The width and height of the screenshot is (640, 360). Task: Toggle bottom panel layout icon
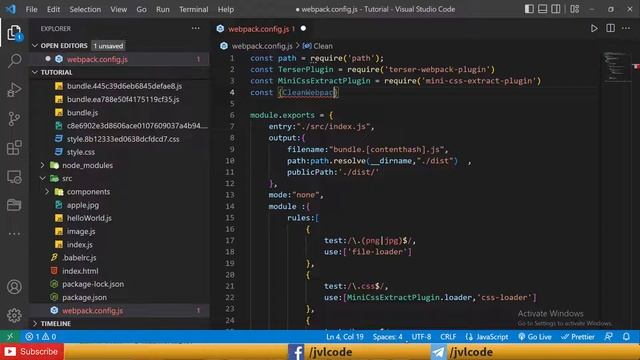(x=542, y=9)
